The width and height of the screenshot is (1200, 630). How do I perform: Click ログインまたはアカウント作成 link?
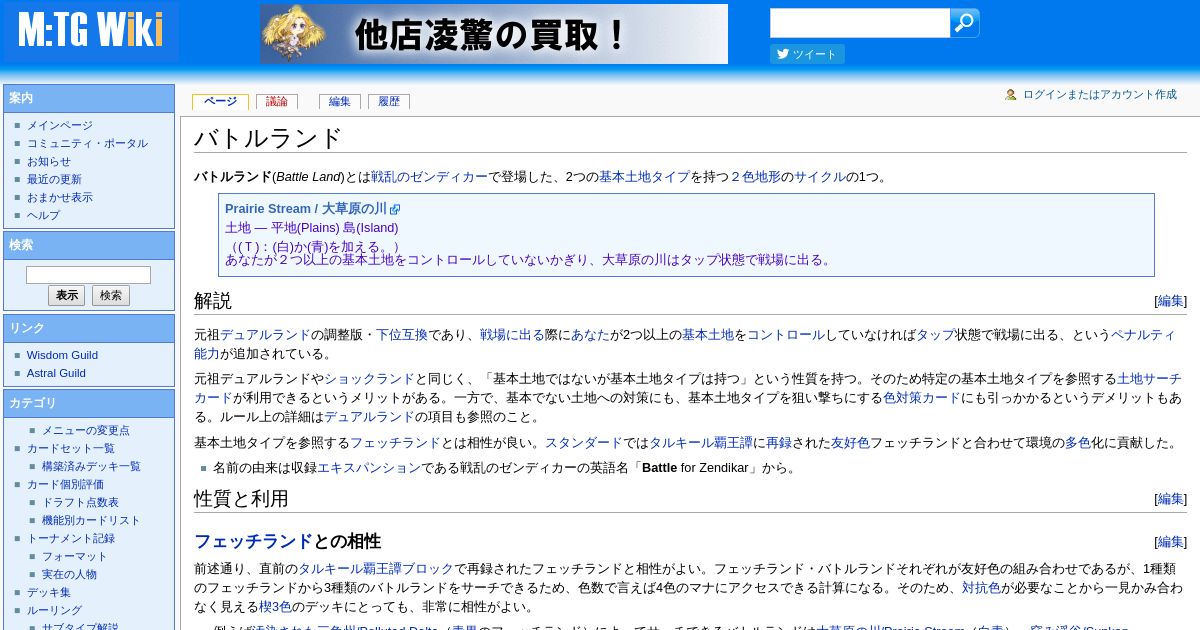pos(1100,94)
